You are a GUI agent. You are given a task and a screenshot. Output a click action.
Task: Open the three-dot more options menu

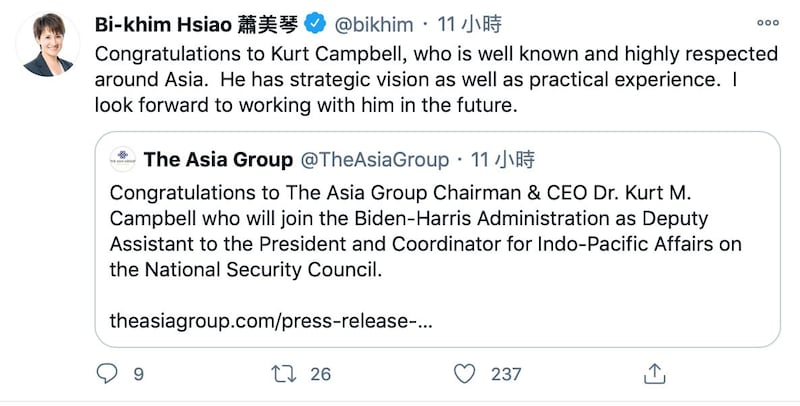[768, 21]
